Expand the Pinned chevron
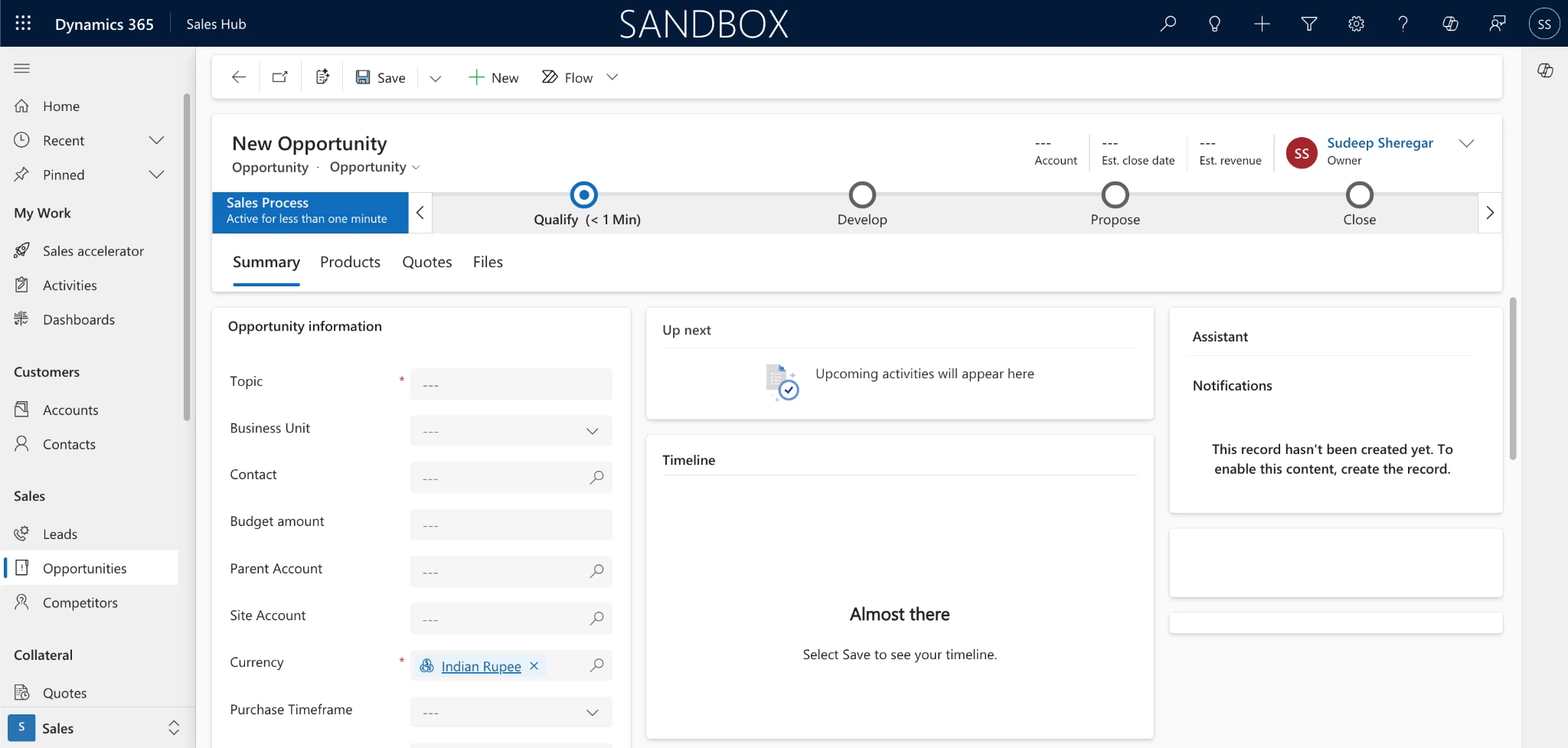The height and width of the screenshot is (748, 1568). coord(156,175)
